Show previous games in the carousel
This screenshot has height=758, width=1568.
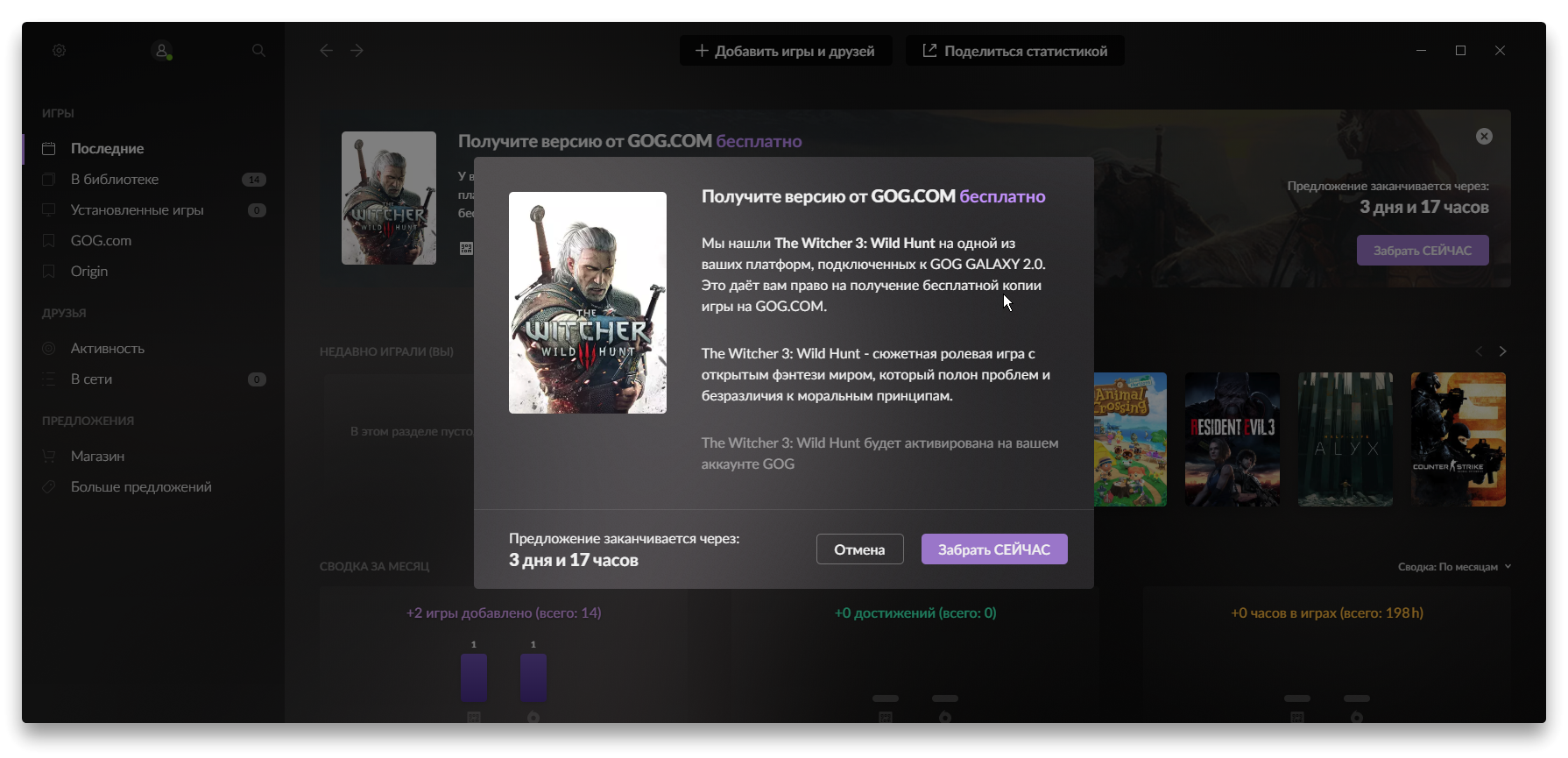(1479, 351)
